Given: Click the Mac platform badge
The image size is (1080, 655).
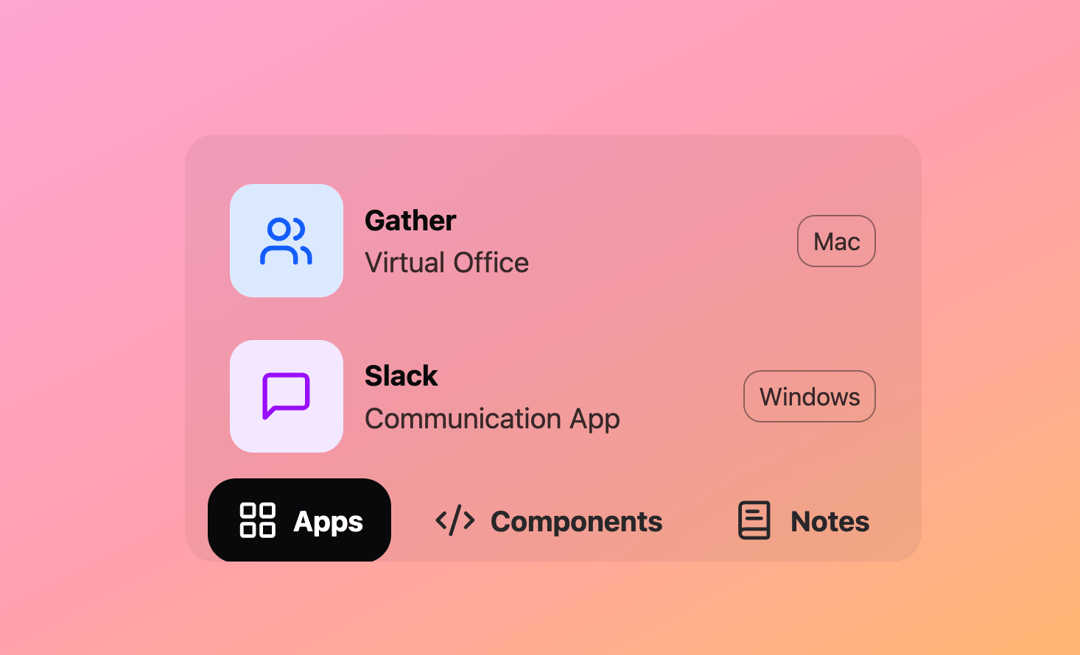Looking at the screenshot, I should (836, 241).
